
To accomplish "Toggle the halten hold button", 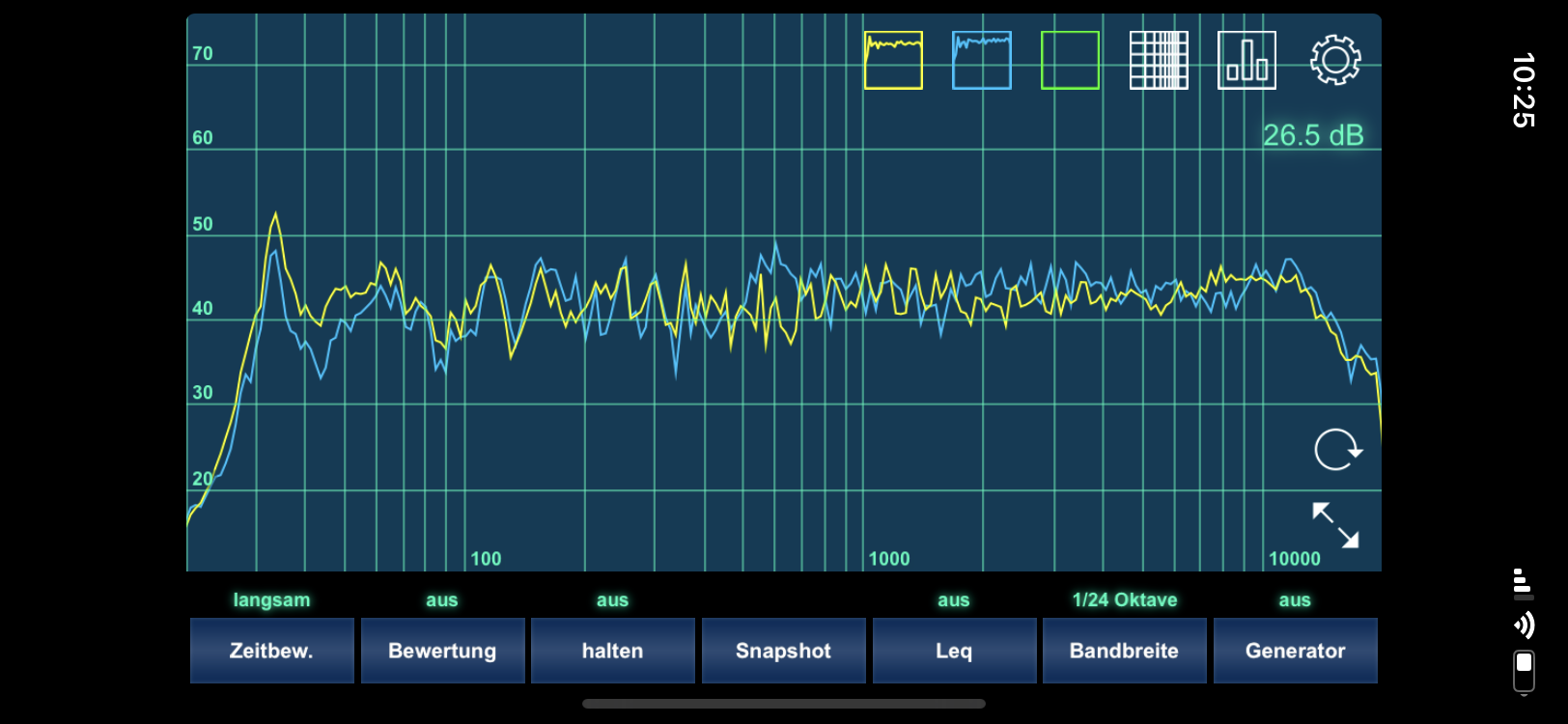I will 612,651.
